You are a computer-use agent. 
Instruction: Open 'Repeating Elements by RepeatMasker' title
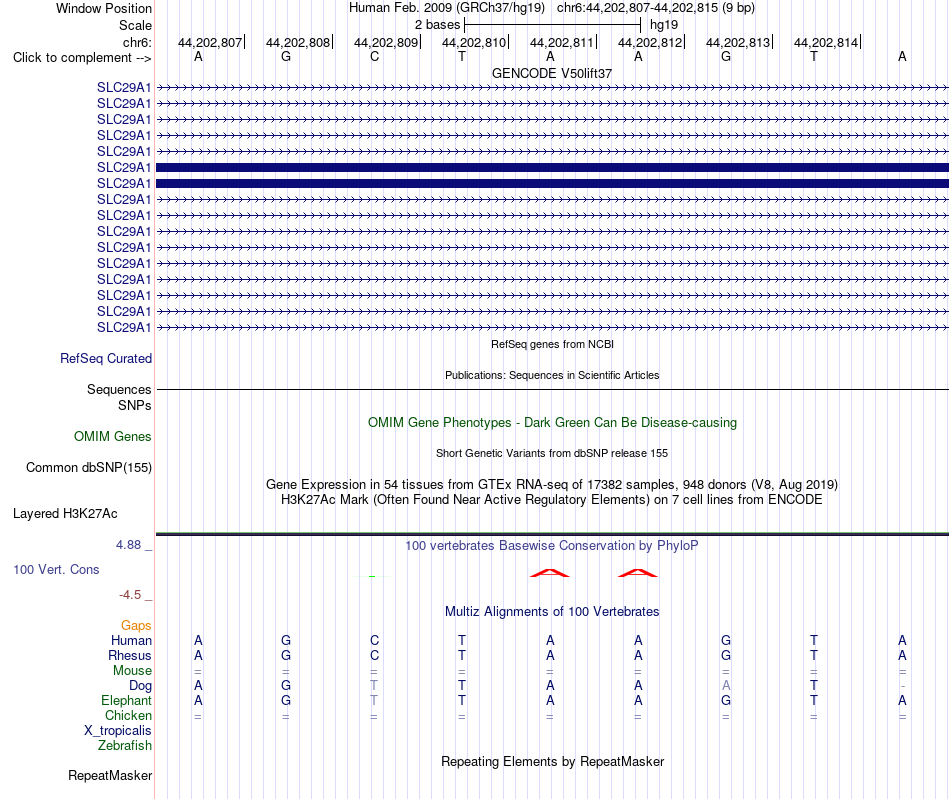[x=552, y=761]
